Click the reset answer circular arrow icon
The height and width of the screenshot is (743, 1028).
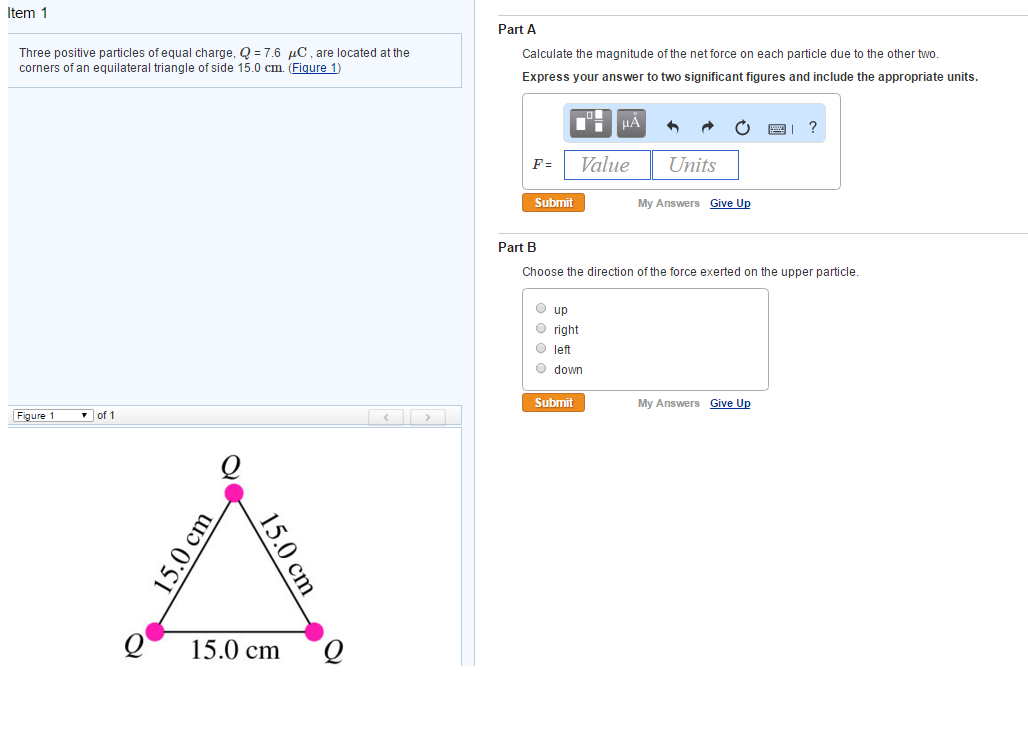click(742, 127)
